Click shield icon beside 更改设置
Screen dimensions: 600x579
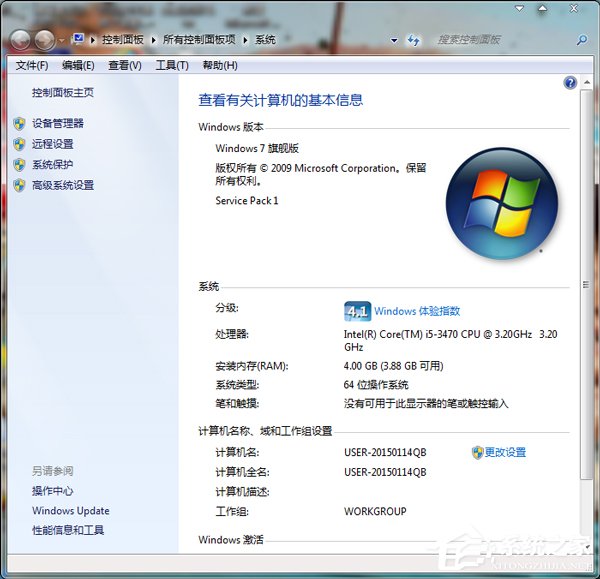coord(477,452)
